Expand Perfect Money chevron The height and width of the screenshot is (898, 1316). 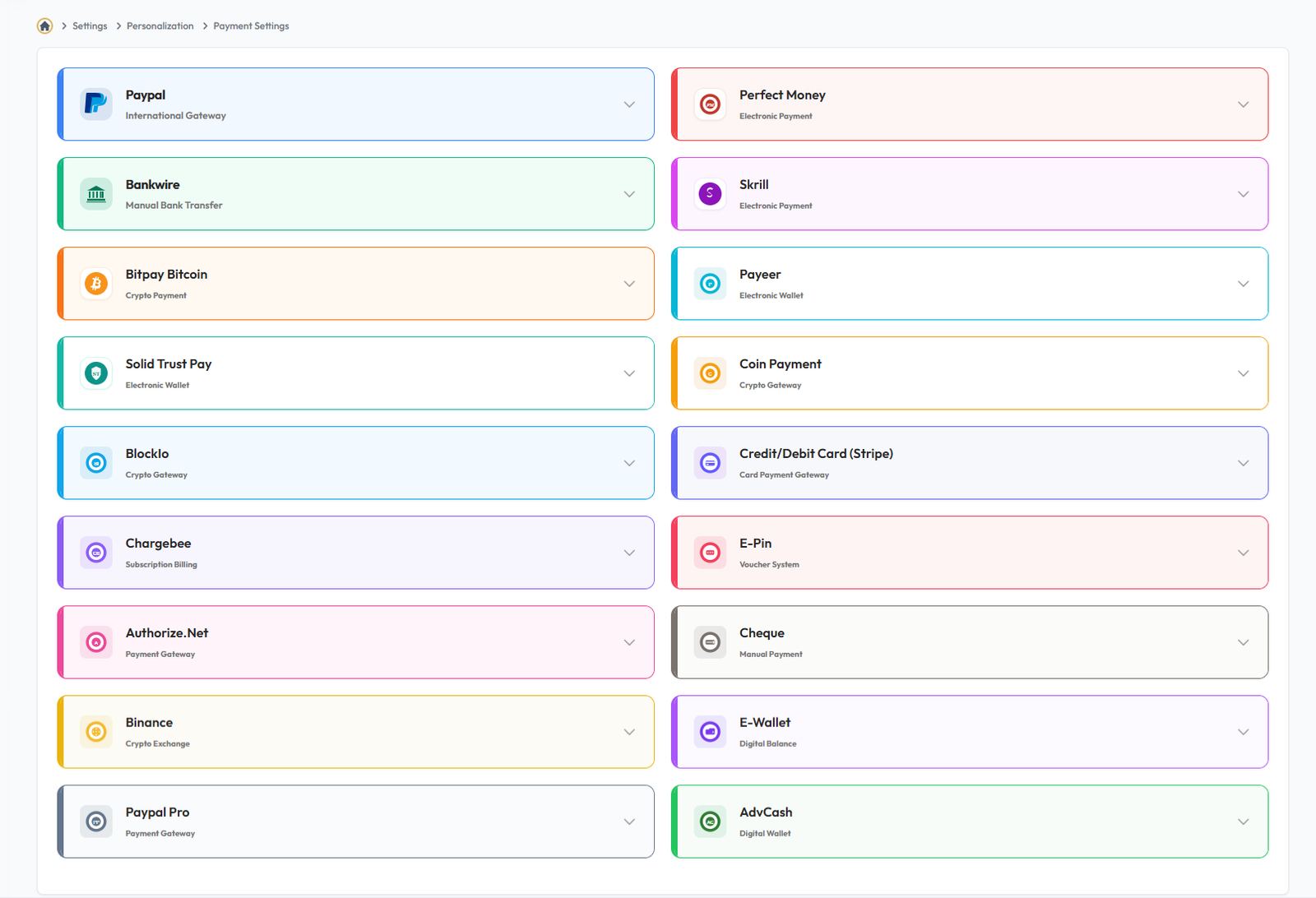click(1243, 104)
